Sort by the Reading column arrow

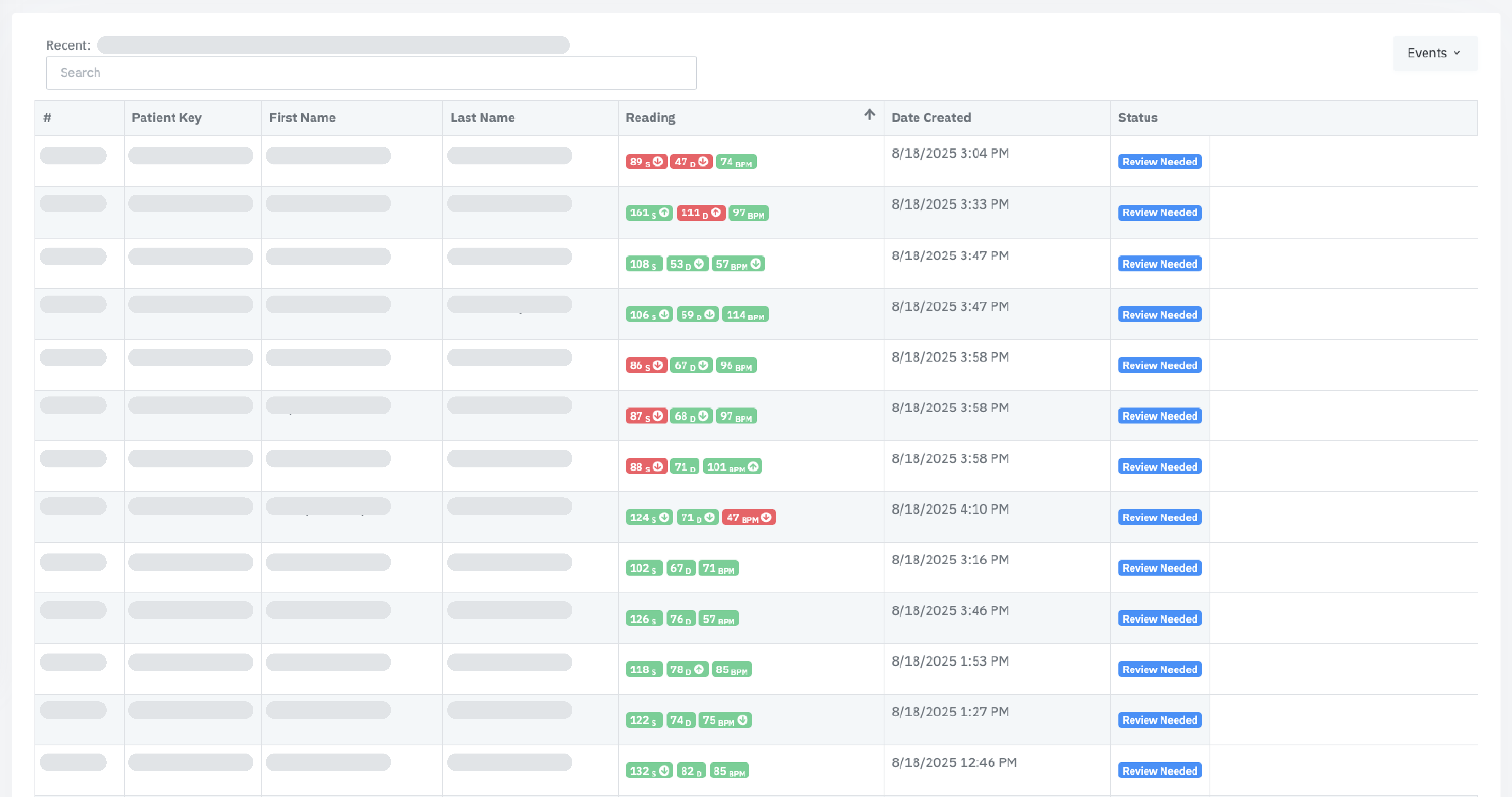869,115
